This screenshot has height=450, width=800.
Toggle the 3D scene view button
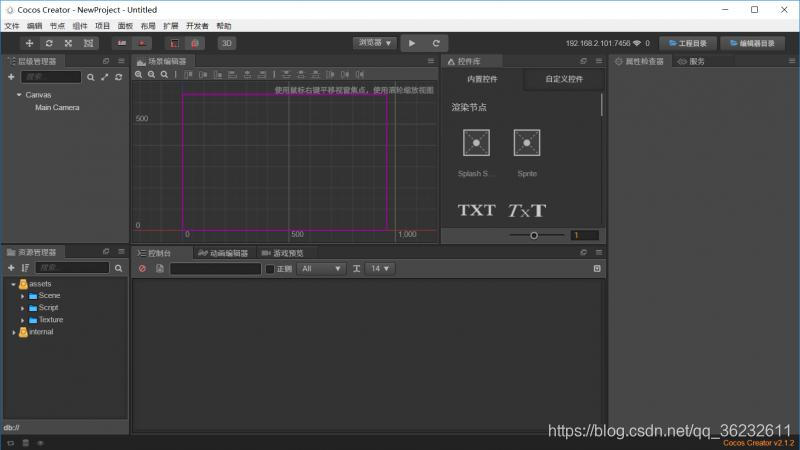click(227, 43)
